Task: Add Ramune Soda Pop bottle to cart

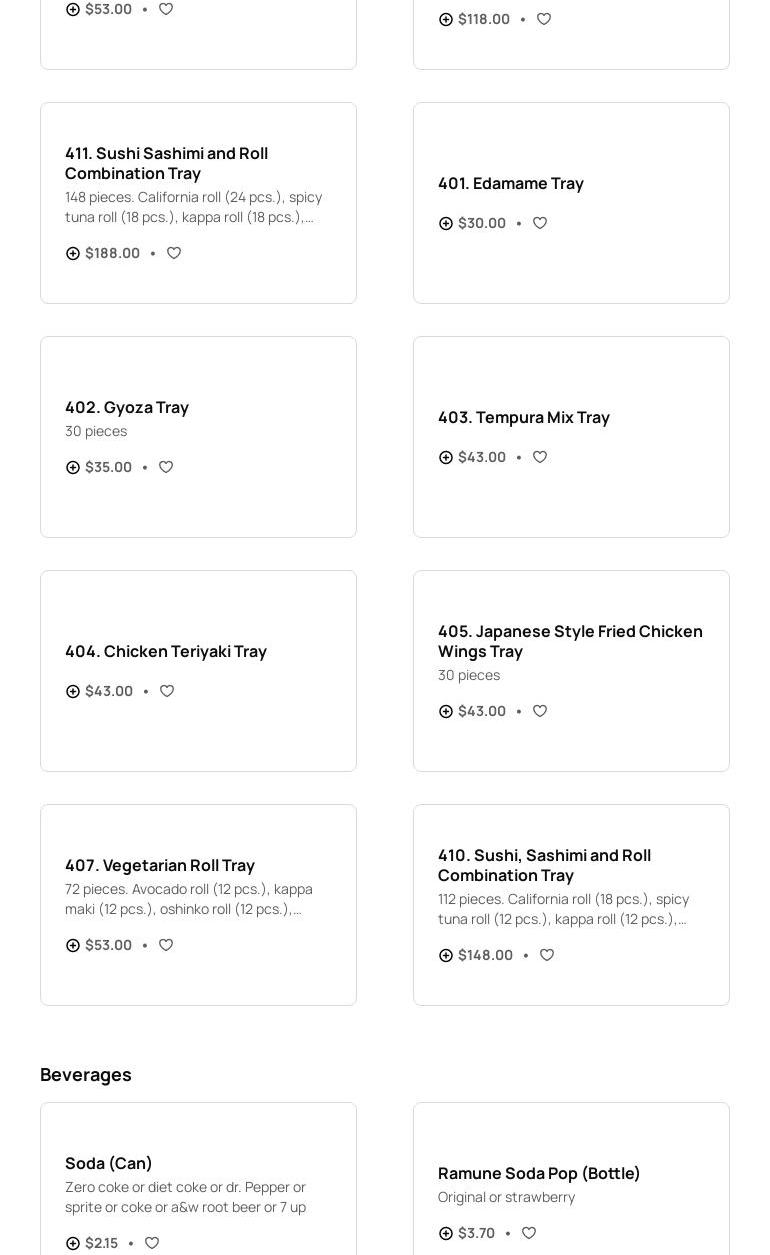Action: coord(446,1233)
